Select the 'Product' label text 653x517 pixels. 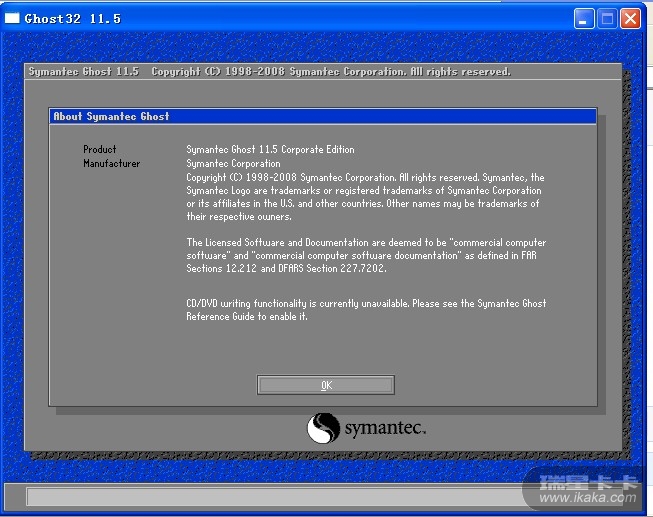point(100,149)
